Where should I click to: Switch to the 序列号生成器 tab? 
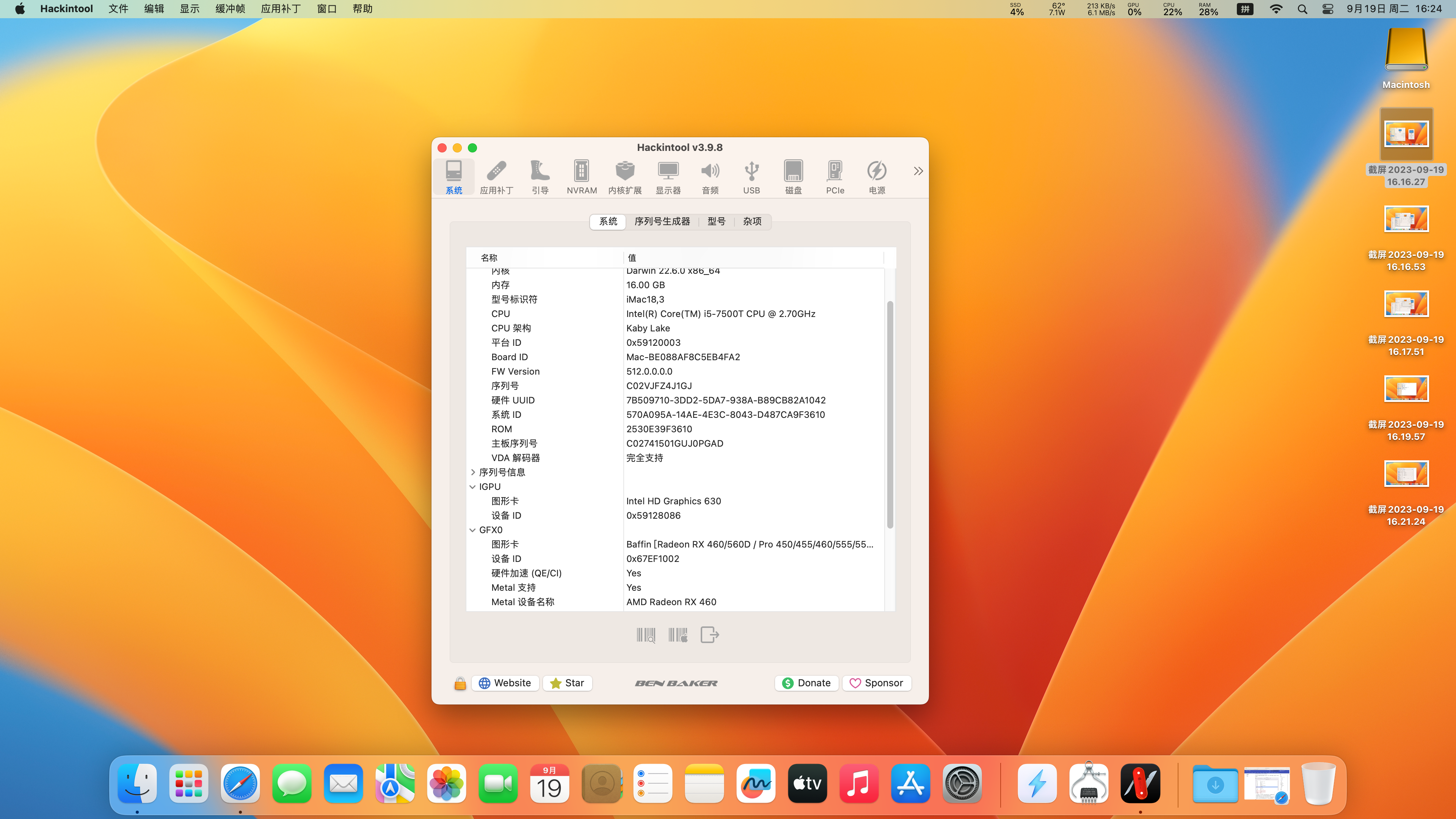click(x=662, y=221)
